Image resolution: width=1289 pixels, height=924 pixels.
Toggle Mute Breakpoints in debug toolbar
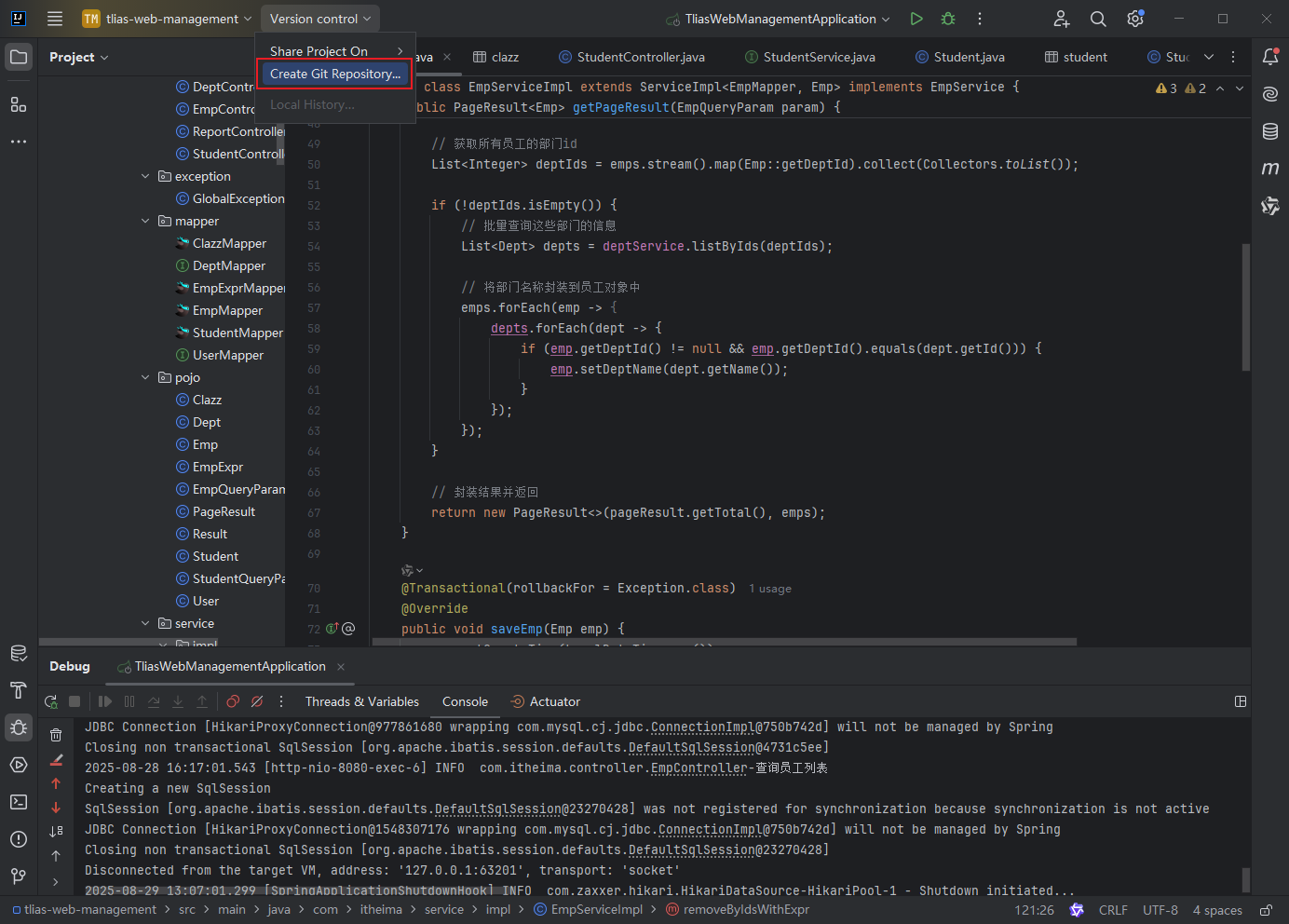[x=257, y=701]
